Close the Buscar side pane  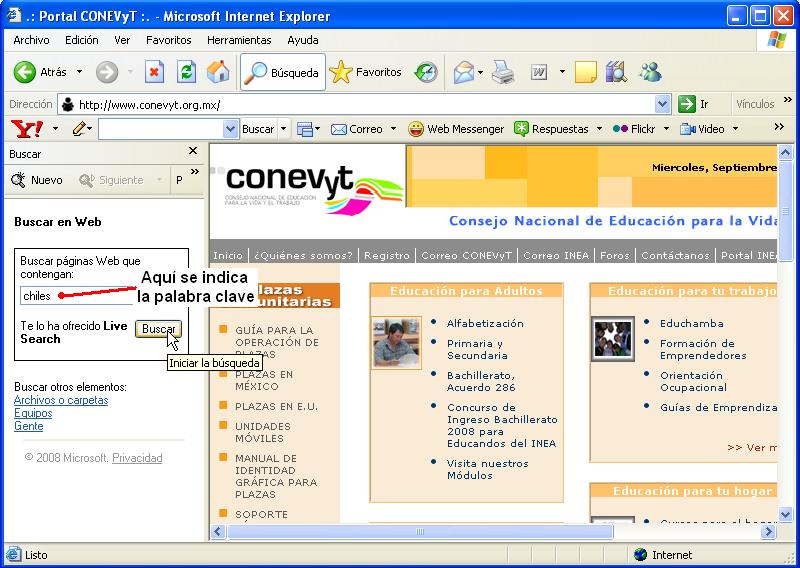coord(193,151)
